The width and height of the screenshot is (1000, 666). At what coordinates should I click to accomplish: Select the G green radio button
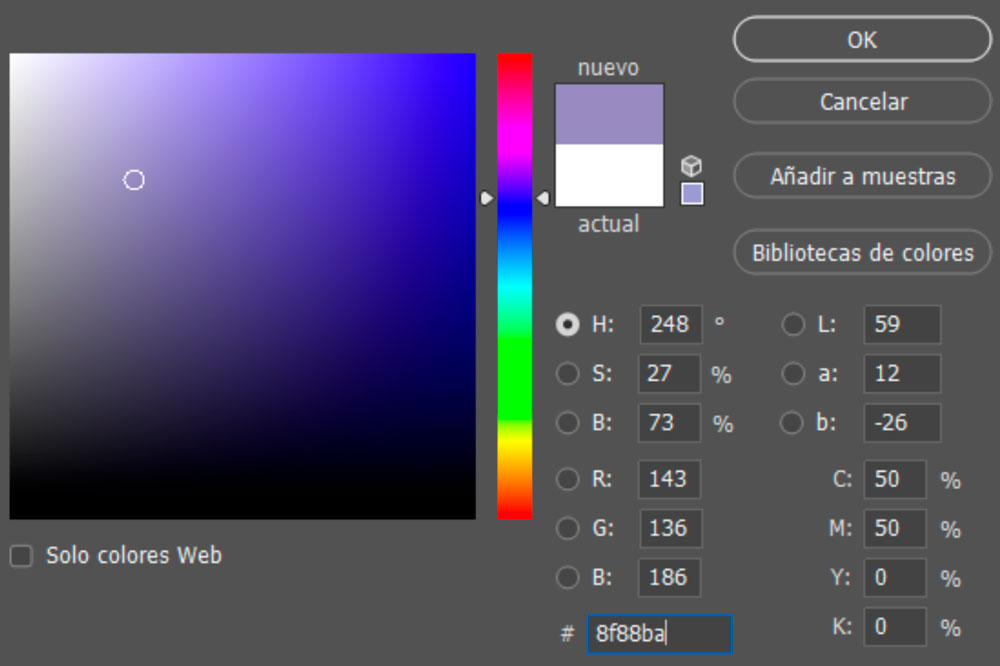click(x=568, y=528)
